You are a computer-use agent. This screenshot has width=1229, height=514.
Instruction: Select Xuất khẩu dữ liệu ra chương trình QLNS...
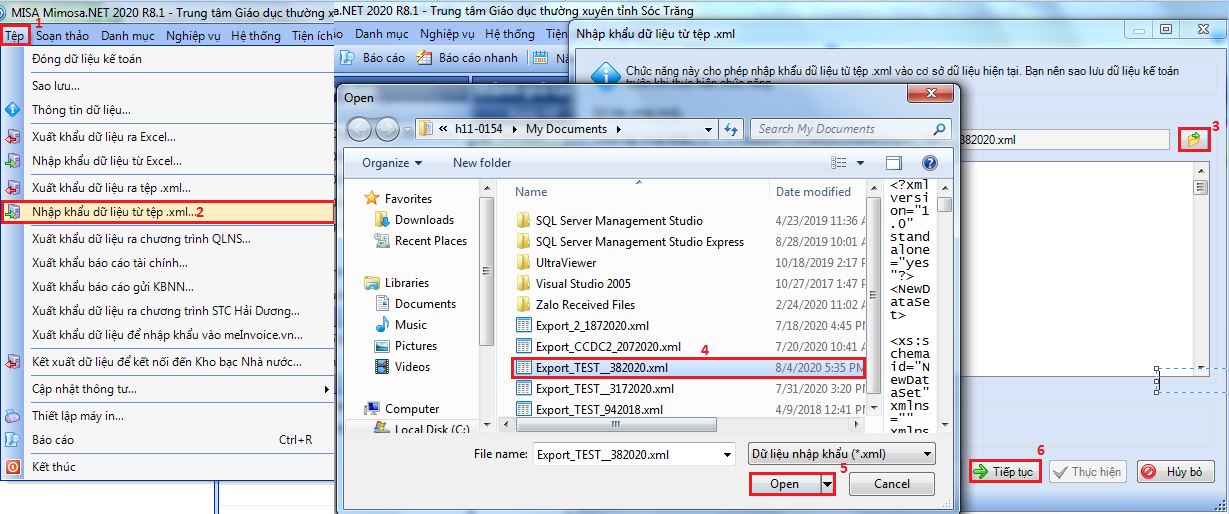[167, 238]
